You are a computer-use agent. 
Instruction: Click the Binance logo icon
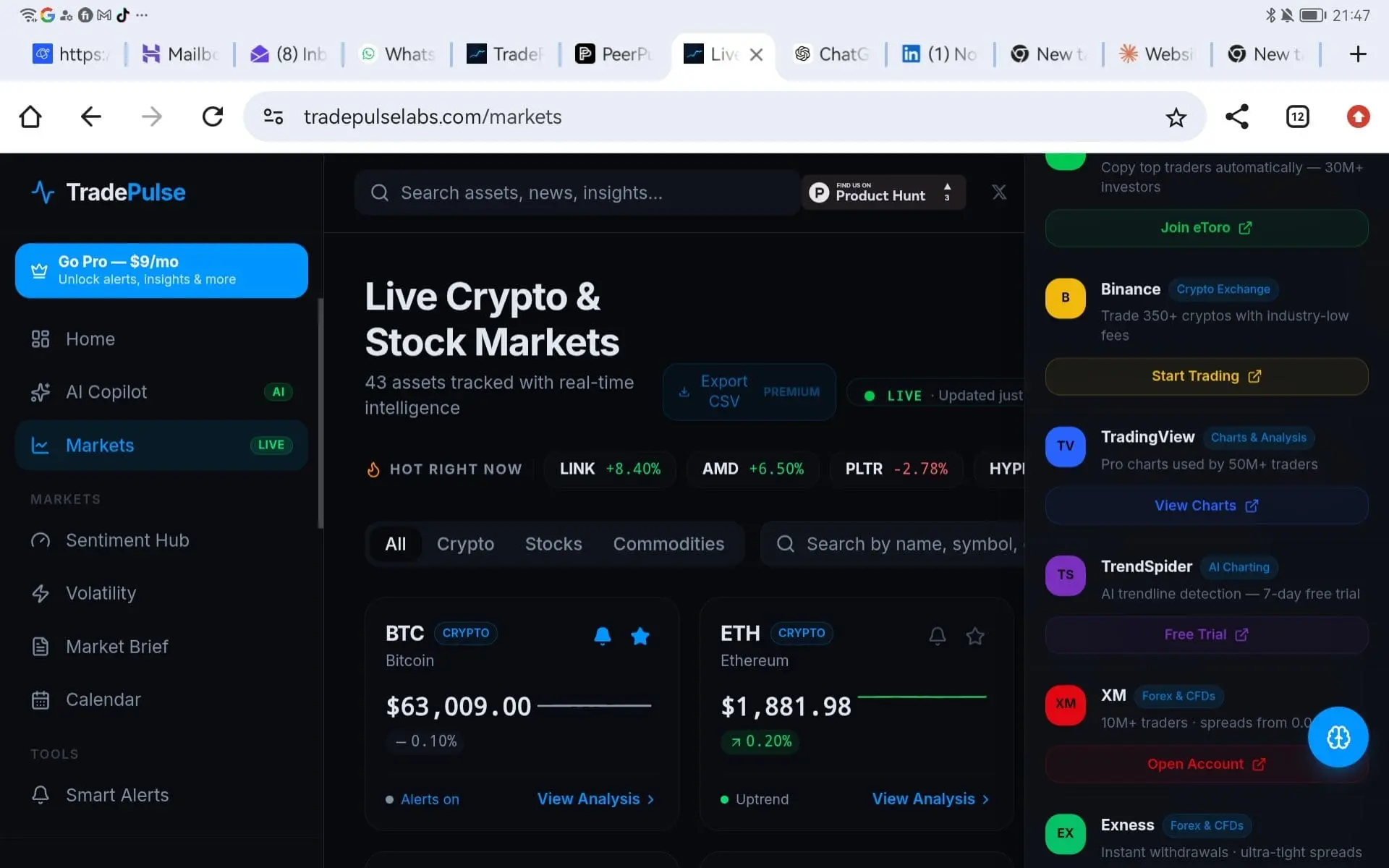(1065, 298)
